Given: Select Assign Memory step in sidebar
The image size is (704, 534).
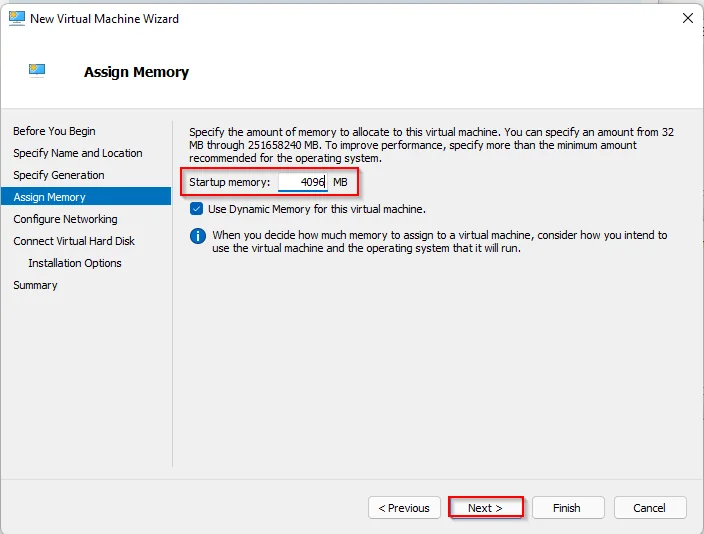Looking at the screenshot, I should (86, 197).
